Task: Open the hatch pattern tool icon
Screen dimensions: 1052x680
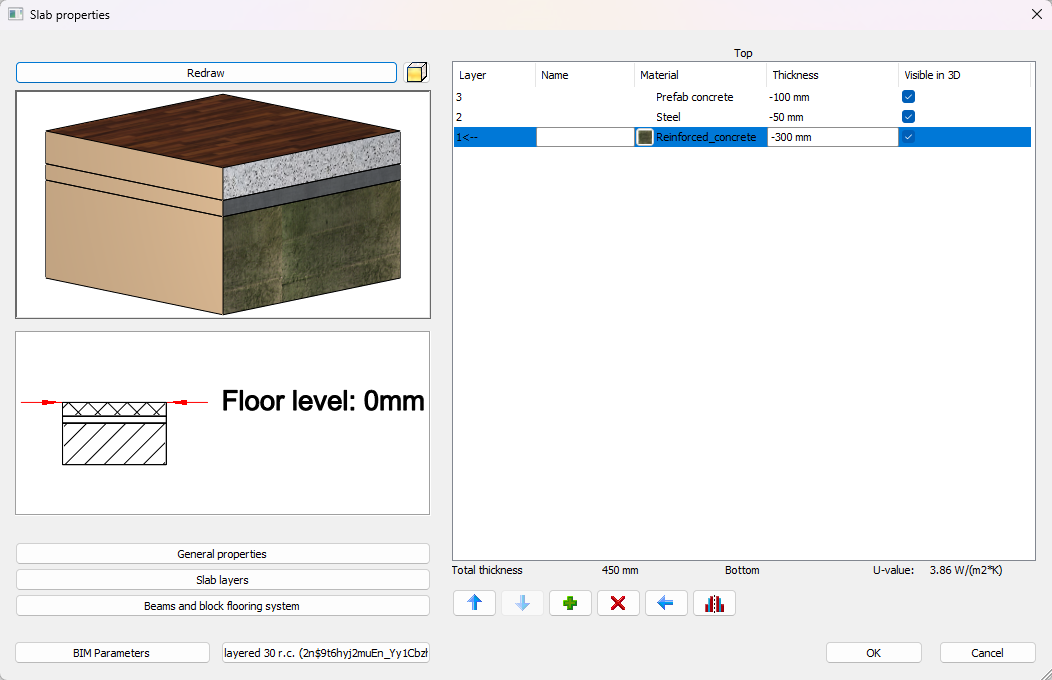Action: [714, 603]
